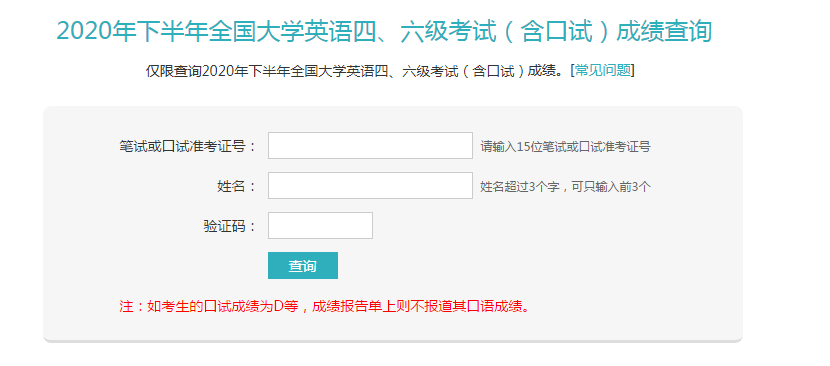Click the opening bracket before 常见问题

[x=572, y=70]
